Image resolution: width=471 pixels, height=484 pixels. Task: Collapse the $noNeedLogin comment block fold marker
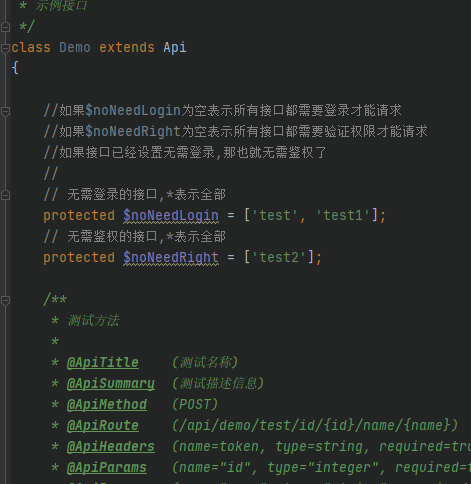click(5, 111)
